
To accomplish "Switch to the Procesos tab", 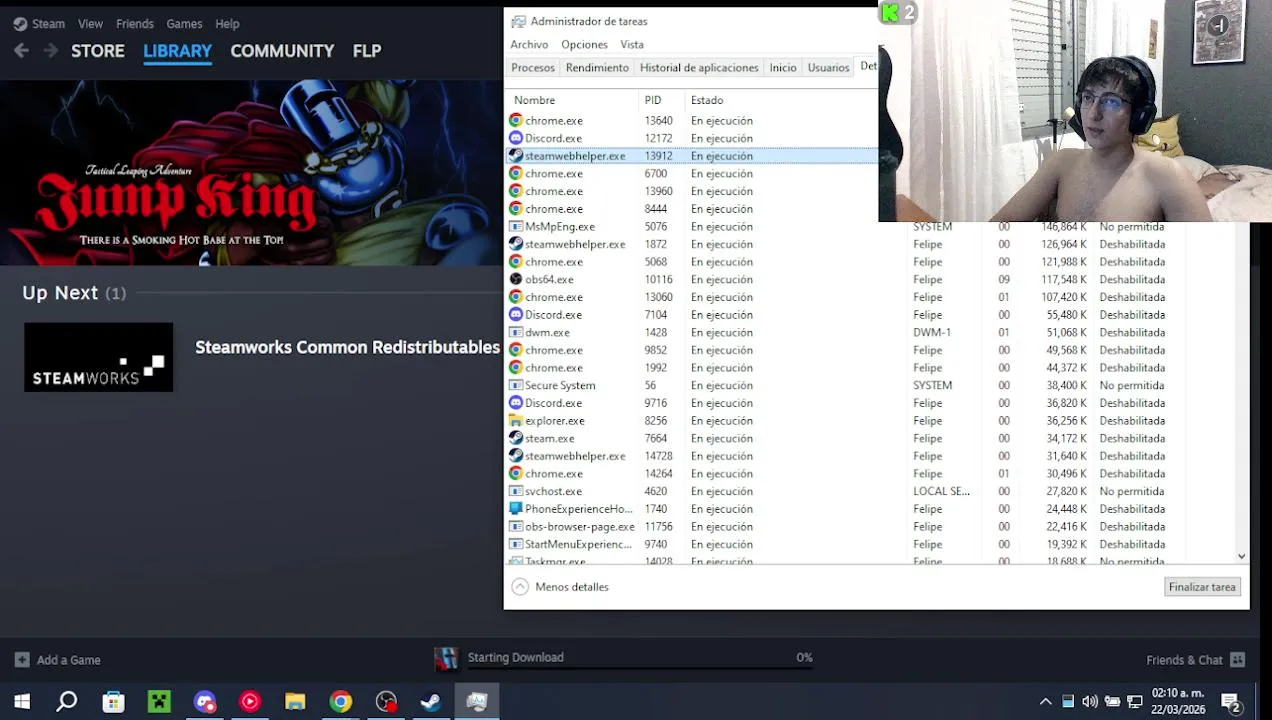I will pyautogui.click(x=533, y=67).
